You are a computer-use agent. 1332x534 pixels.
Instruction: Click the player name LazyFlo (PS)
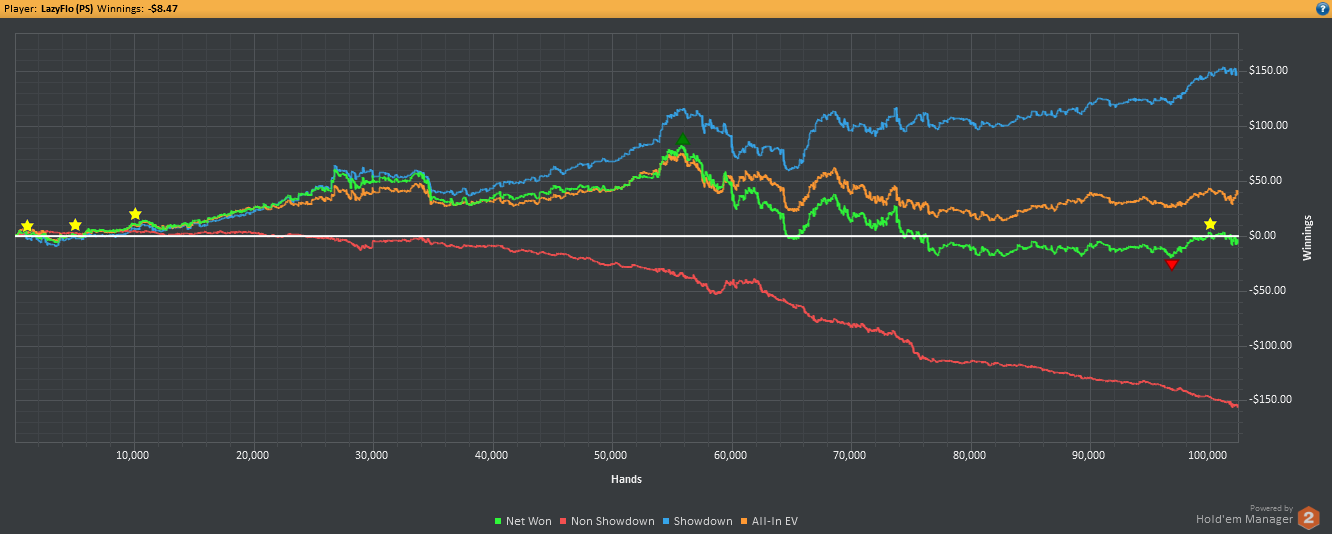[67, 8]
